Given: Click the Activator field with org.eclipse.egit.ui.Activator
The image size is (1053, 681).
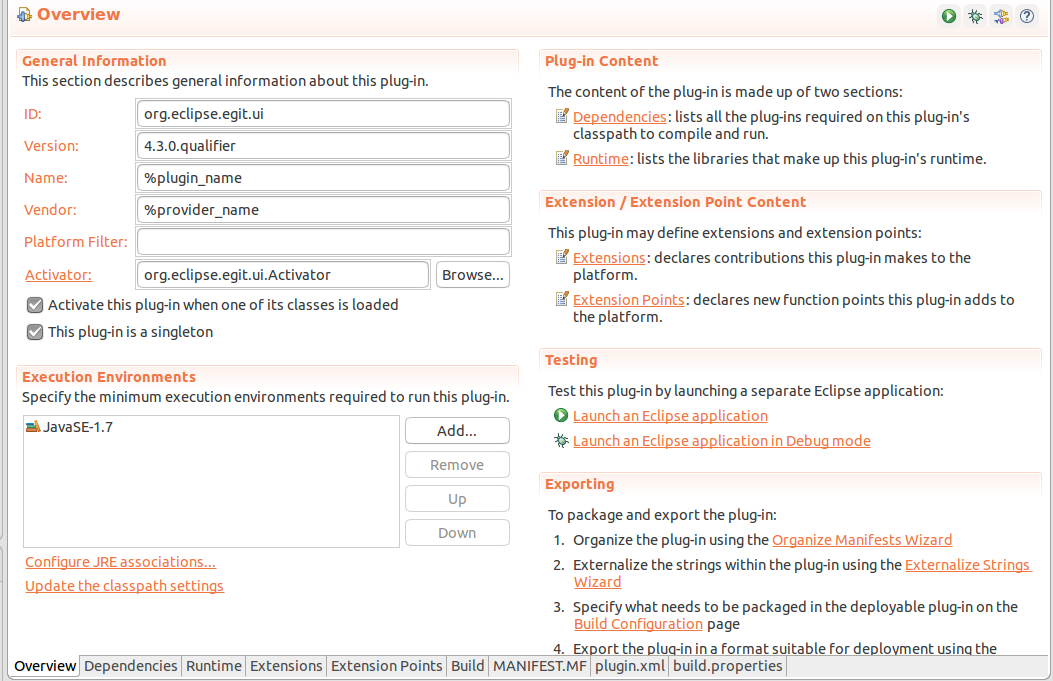Looking at the screenshot, I should (283, 275).
